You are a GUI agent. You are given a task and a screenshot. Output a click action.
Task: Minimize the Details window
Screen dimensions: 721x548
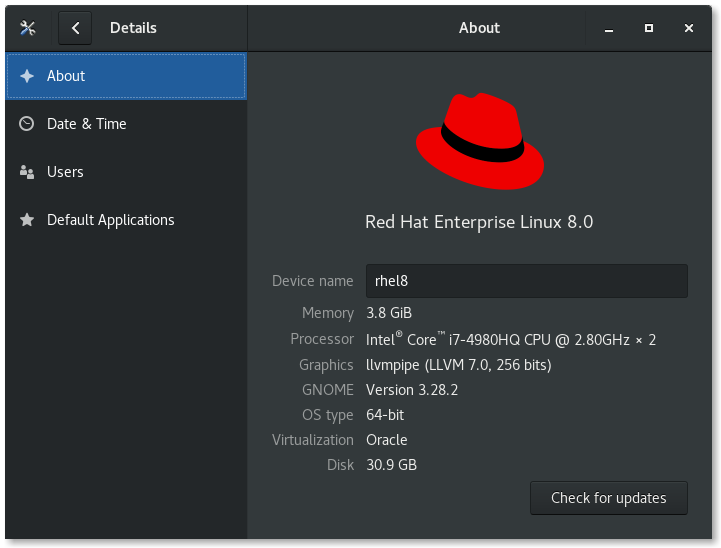609,29
